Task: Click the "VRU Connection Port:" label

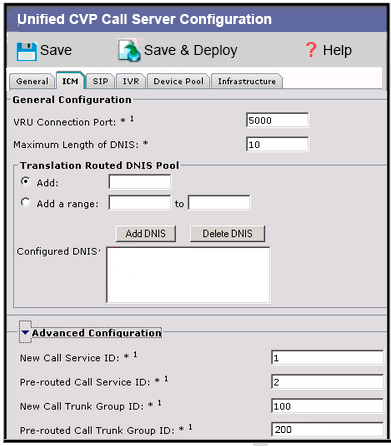Action: click(x=65, y=122)
